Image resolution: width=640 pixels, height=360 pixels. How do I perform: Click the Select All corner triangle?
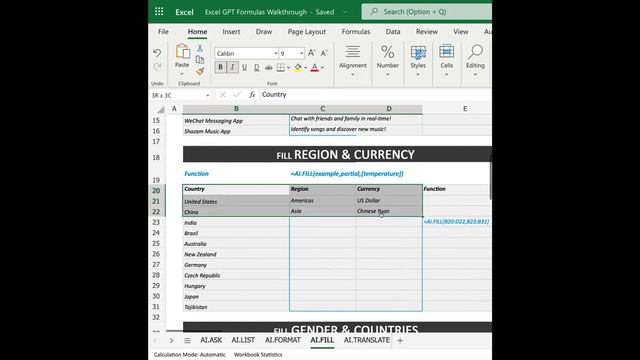(160, 109)
